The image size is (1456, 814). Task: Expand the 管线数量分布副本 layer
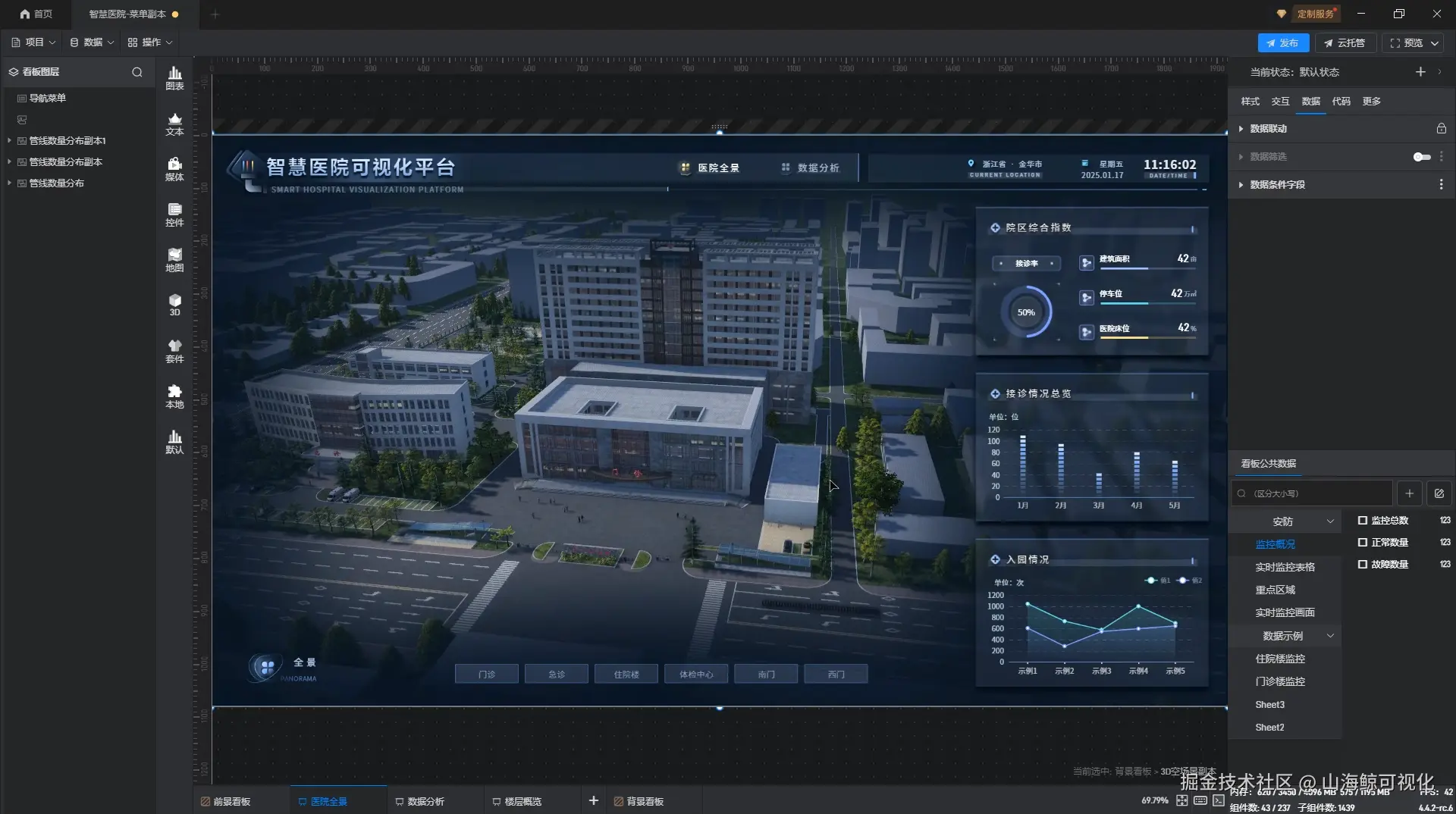[x=9, y=162]
